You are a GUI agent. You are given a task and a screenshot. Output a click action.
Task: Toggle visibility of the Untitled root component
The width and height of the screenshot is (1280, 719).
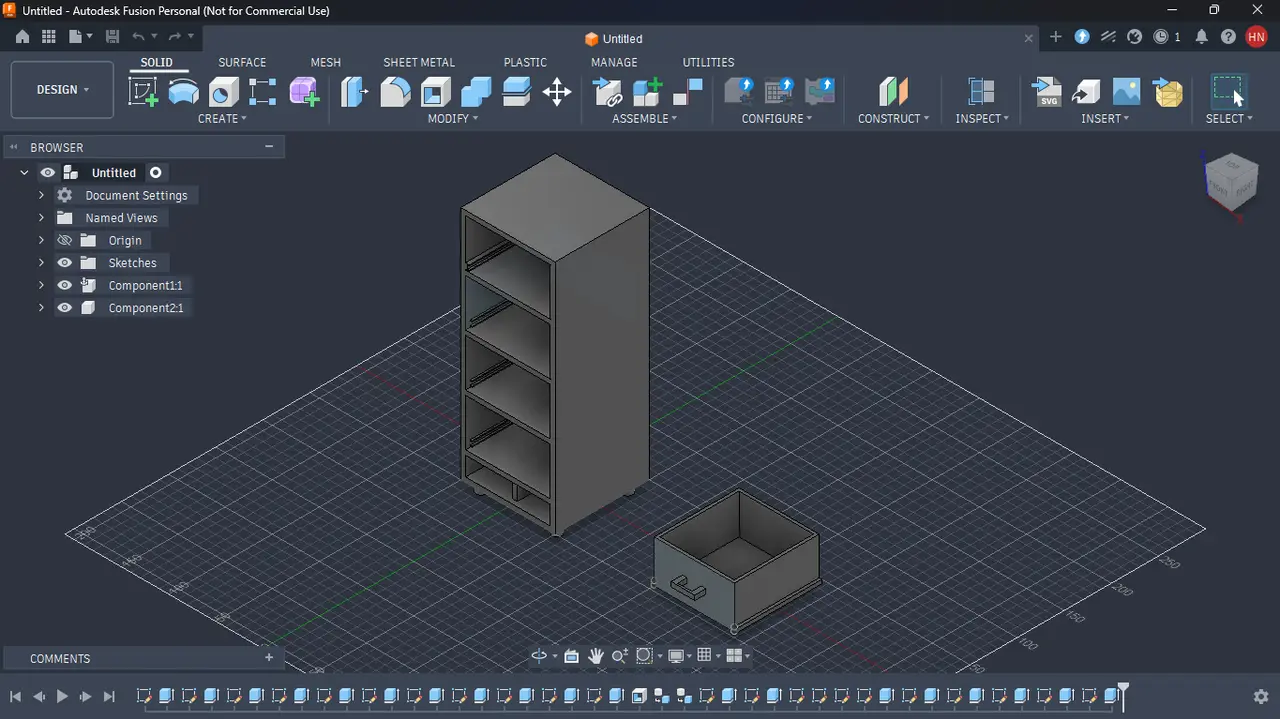47,173
